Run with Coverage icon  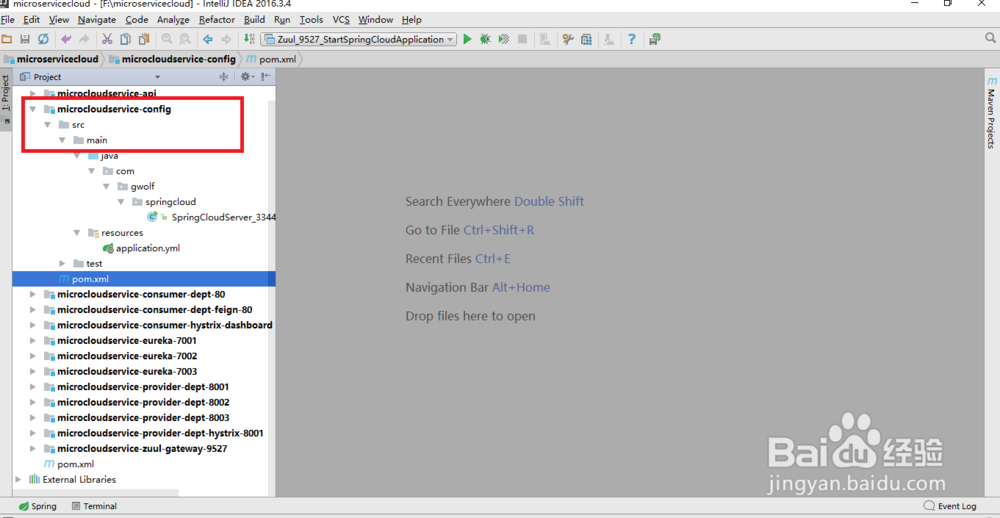click(504, 40)
